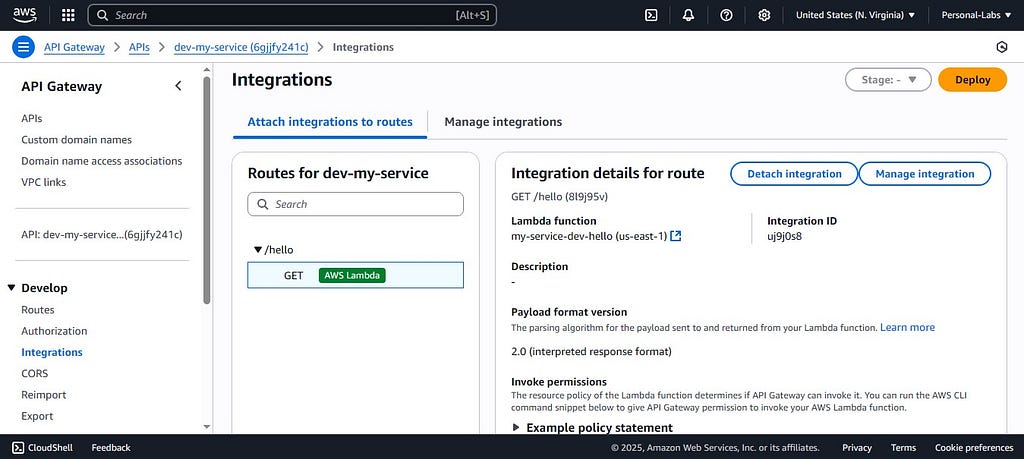Open the Stage dropdown

pyautogui.click(x=888, y=80)
